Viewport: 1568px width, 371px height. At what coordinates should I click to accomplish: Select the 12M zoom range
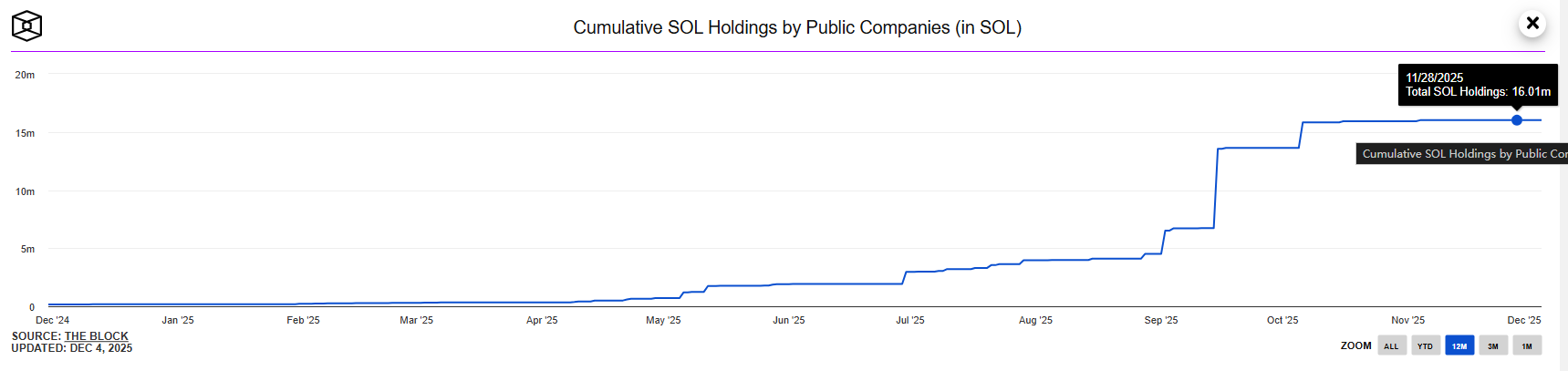(1459, 345)
